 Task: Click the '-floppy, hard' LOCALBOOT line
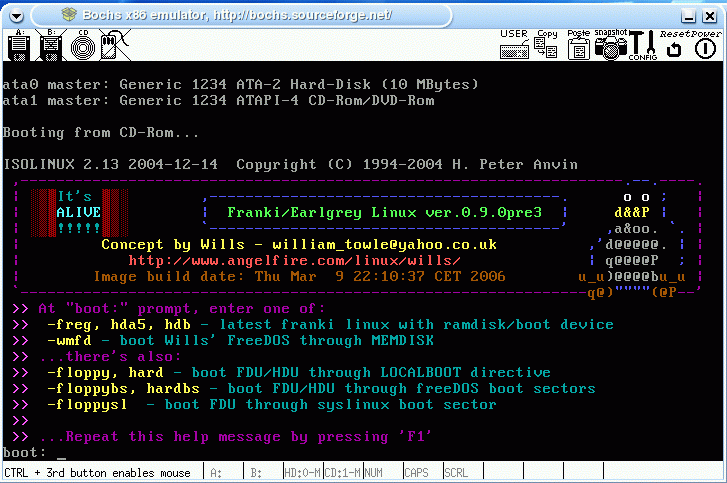(299, 372)
